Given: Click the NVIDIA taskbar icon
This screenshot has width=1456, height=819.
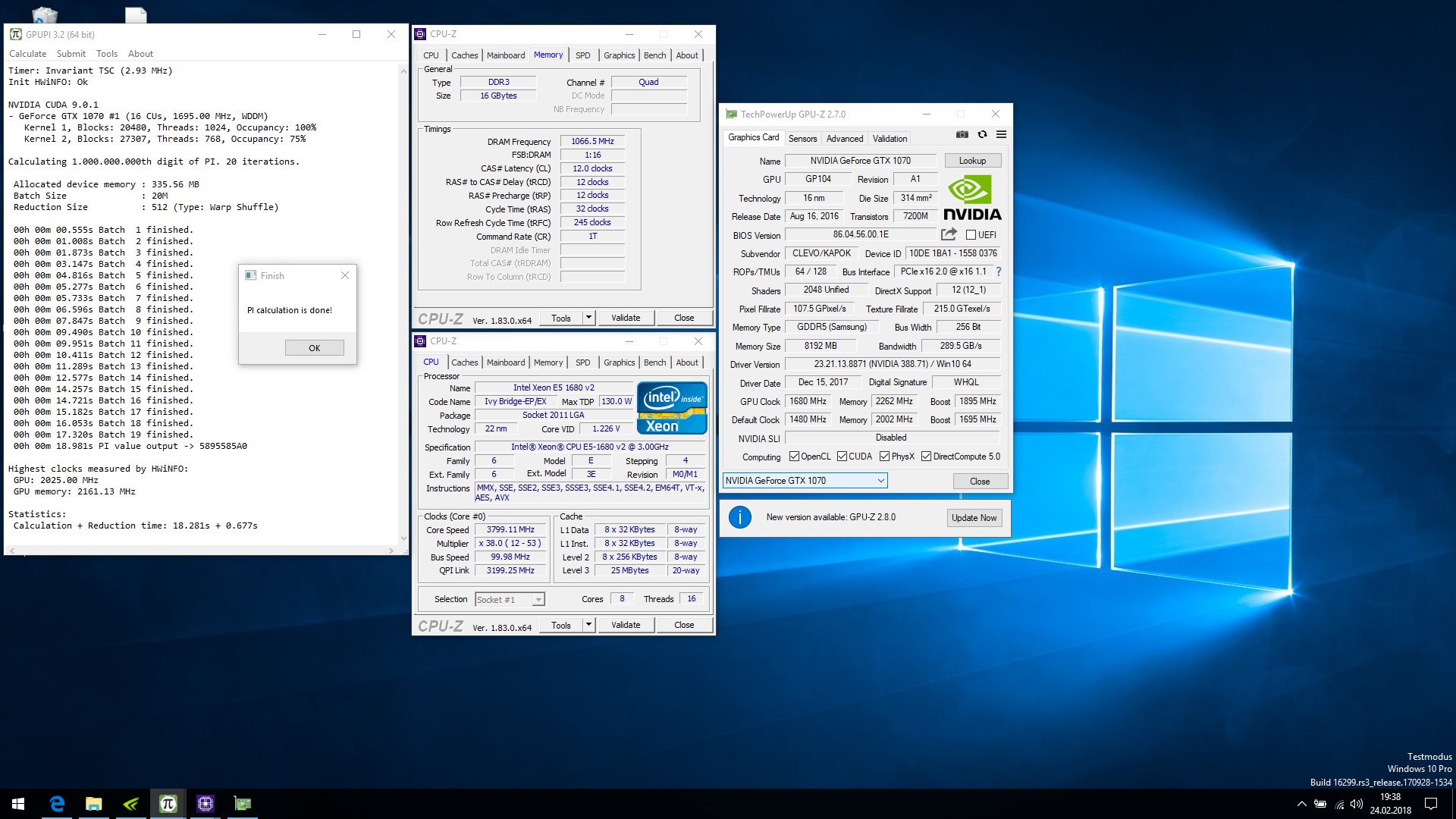Looking at the screenshot, I should pyautogui.click(x=130, y=804).
